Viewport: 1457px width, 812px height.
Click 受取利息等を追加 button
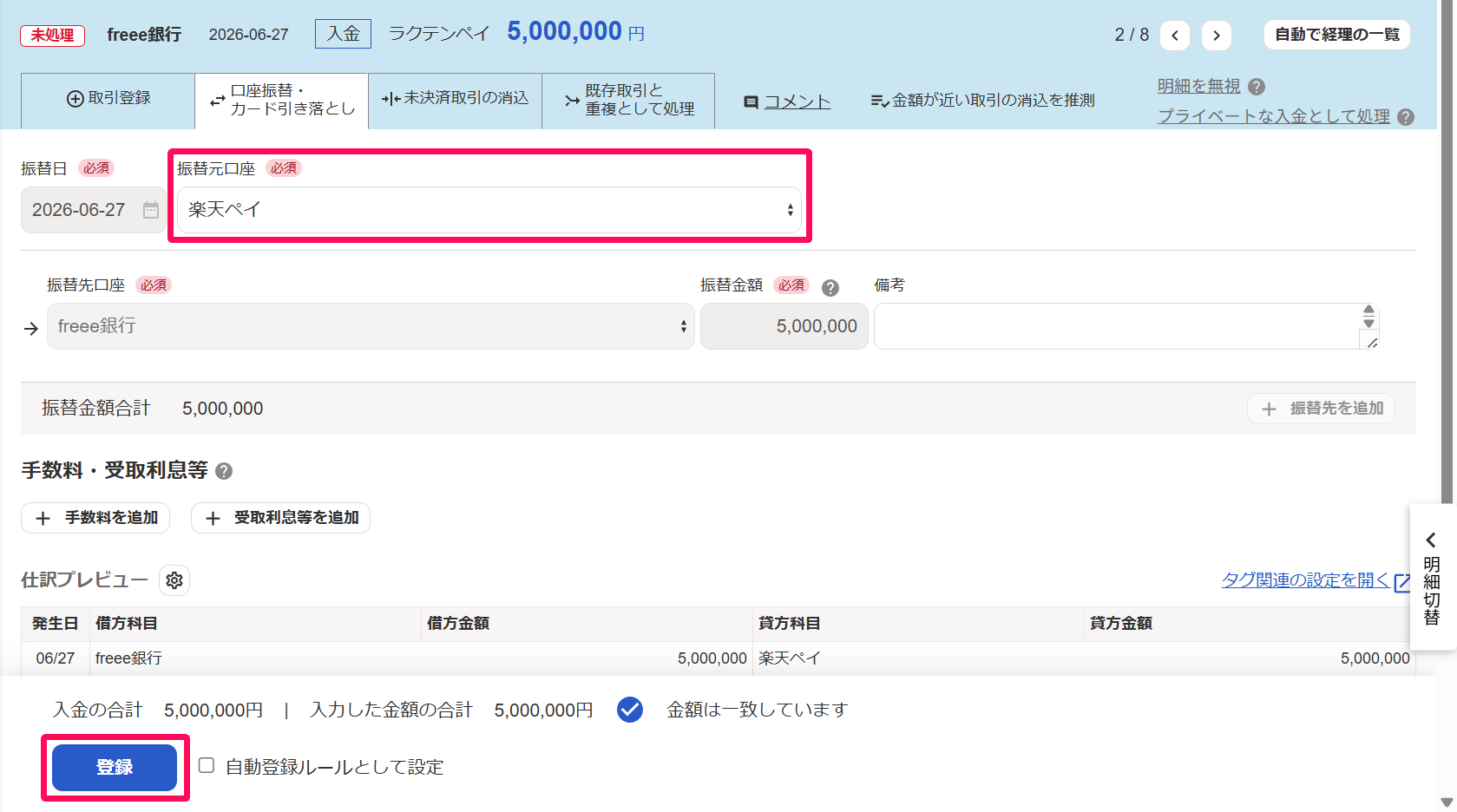click(x=280, y=518)
